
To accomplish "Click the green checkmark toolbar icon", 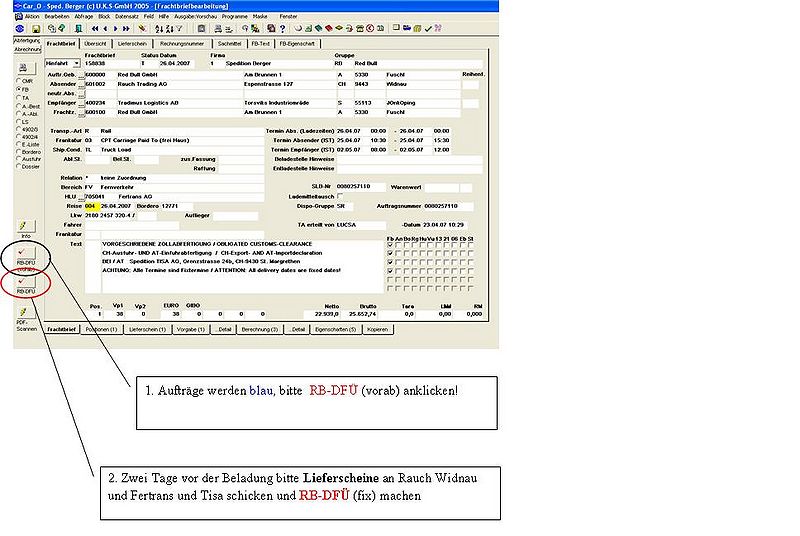I will pyautogui.click(x=428, y=29).
